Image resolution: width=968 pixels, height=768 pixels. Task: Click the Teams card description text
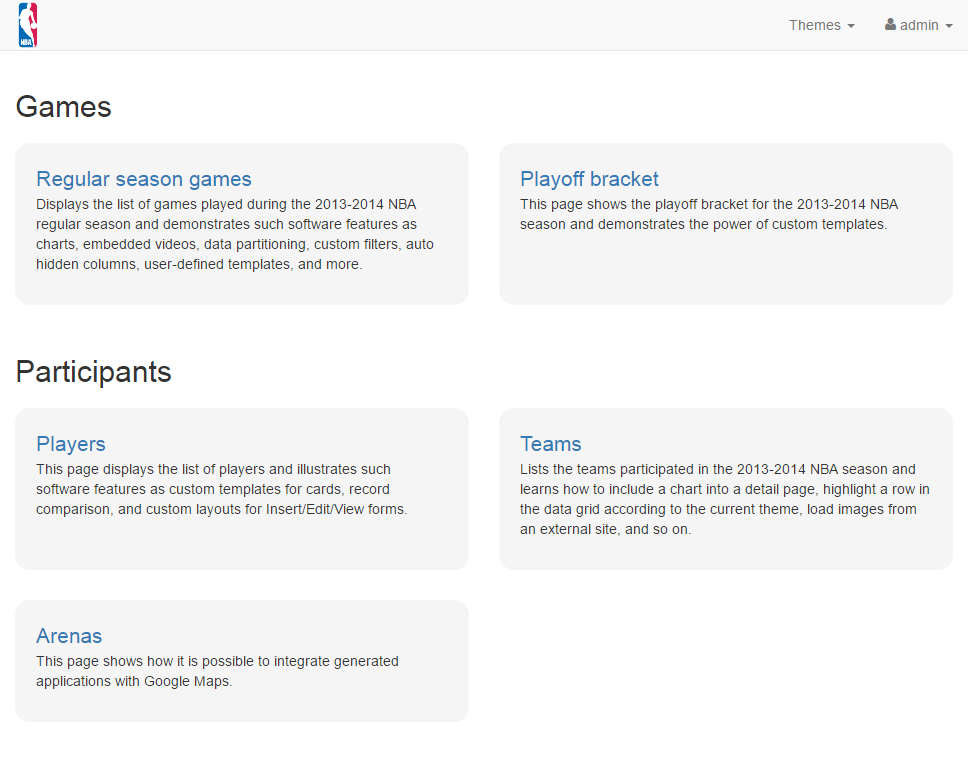(724, 499)
